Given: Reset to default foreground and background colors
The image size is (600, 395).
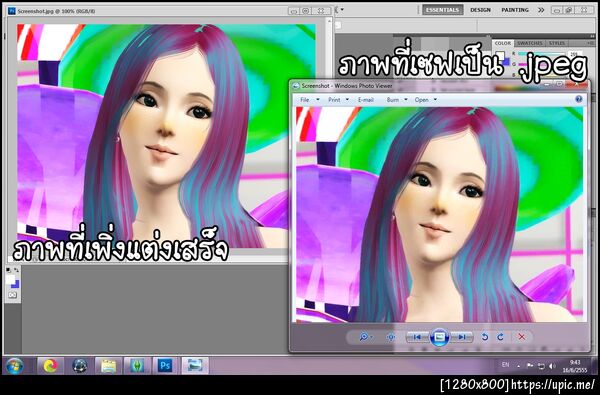Looking at the screenshot, I should [8, 271].
